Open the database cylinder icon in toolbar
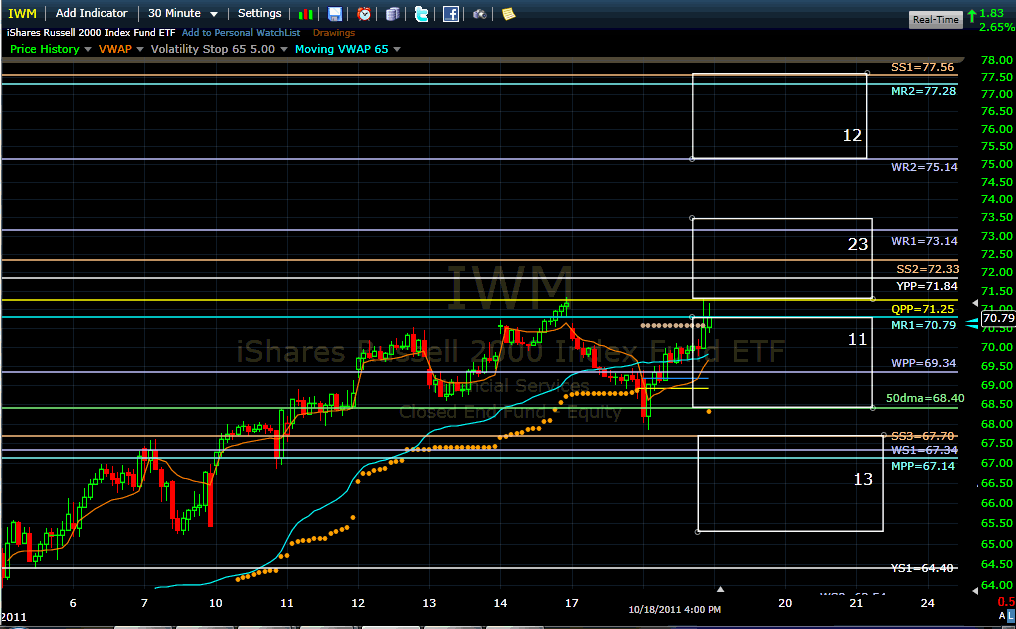The image size is (1016, 629). tap(392, 14)
